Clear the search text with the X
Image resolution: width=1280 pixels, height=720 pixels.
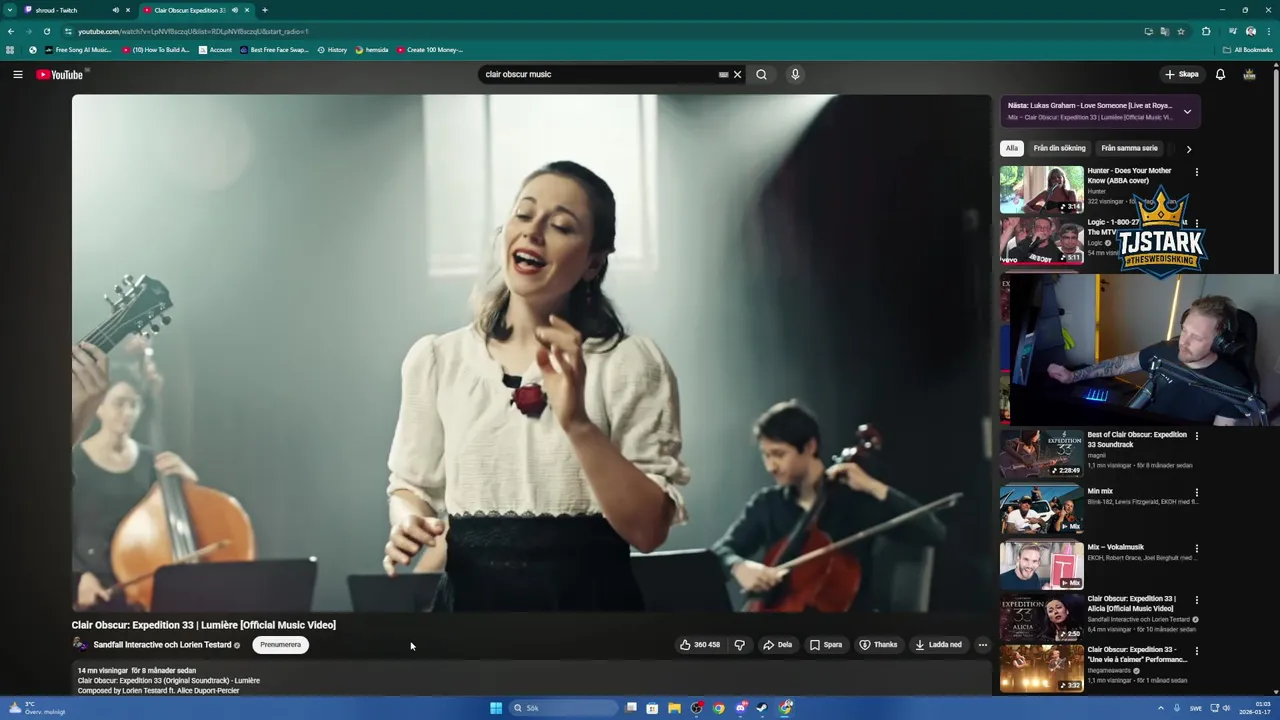pyautogui.click(x=737, y=74)
